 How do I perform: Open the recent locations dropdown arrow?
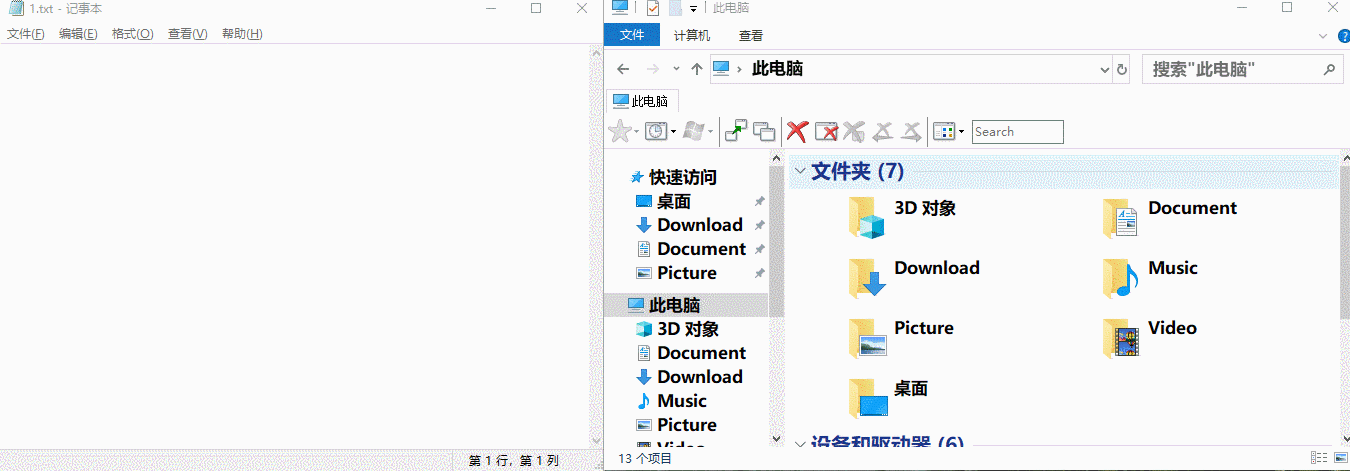point(677,69)
